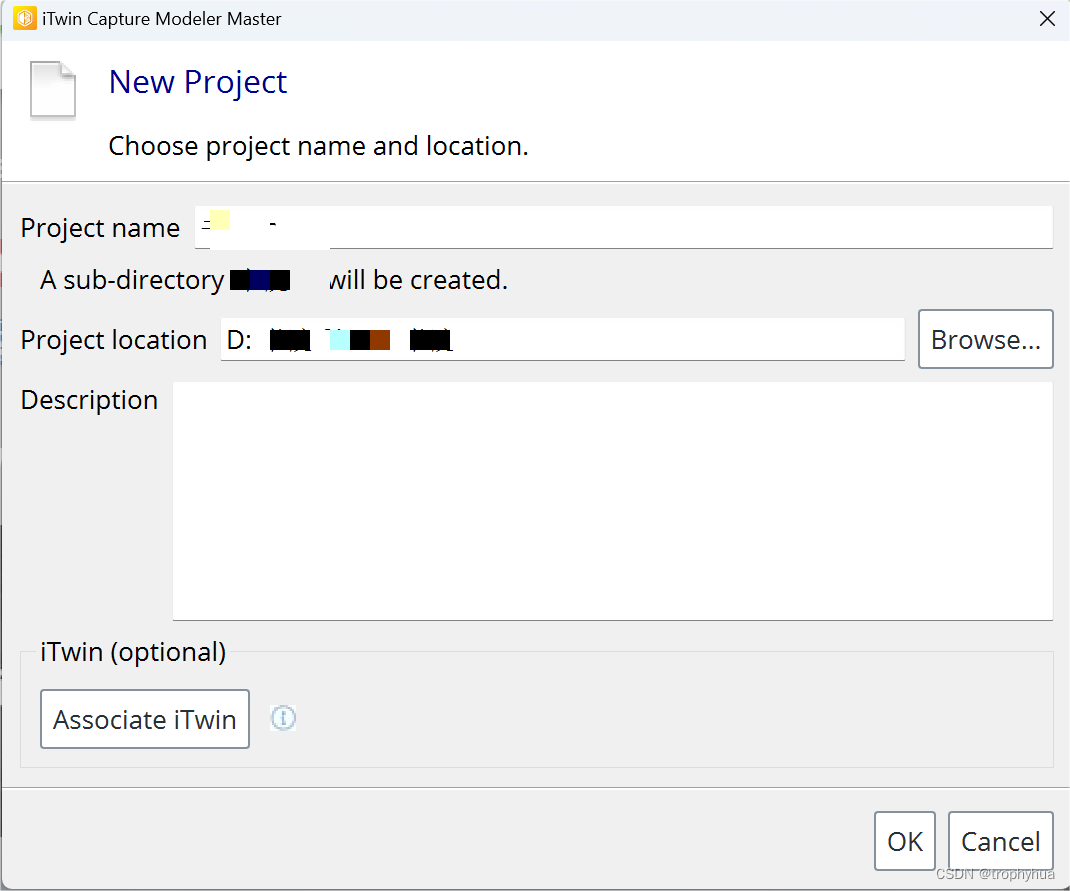Close the New Project dialog
The height and width of the screenshot is (891, 1070).
point(1047,18)
